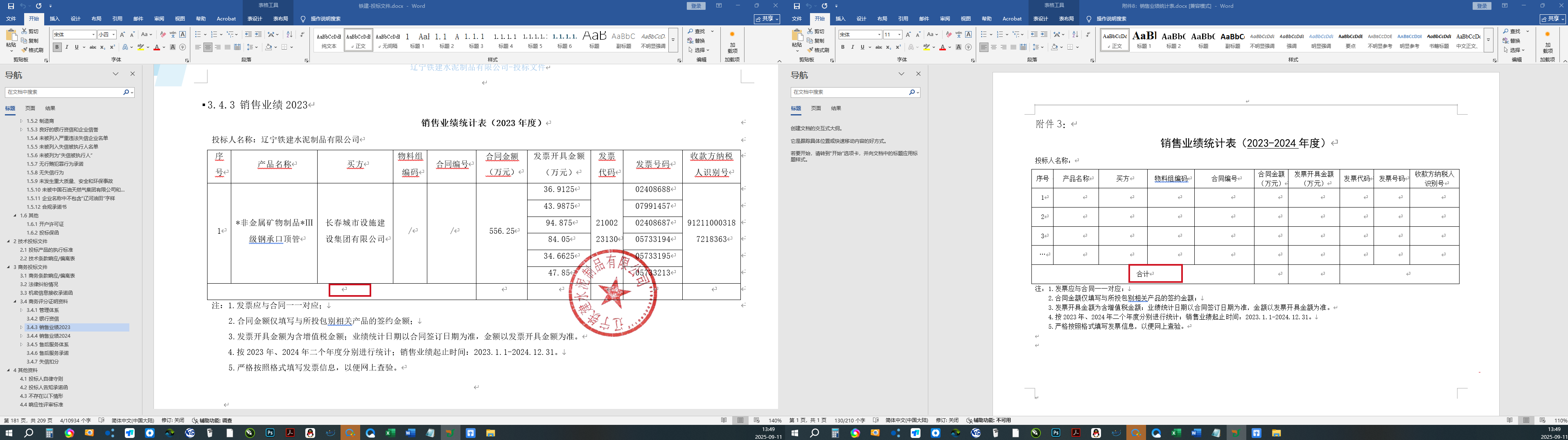Click the enclosed character icon in the right Word window
Image resolution: width=1568 pixels, height=440 pixels.
968,47
